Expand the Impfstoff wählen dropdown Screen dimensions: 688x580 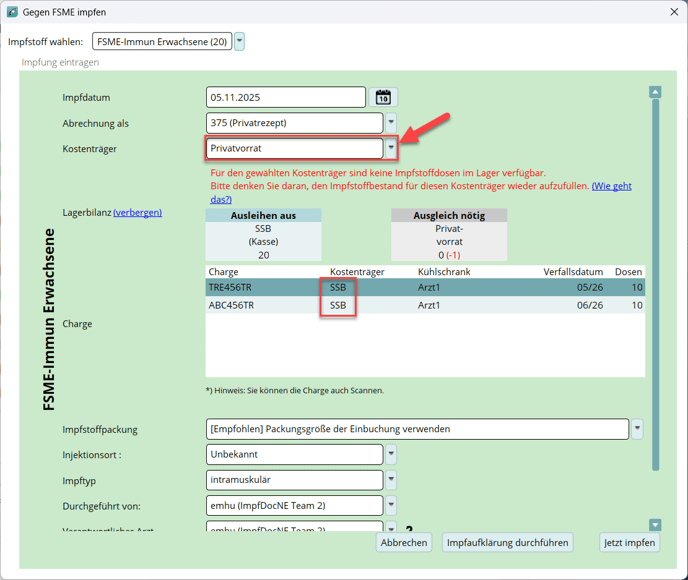(239, 42)
